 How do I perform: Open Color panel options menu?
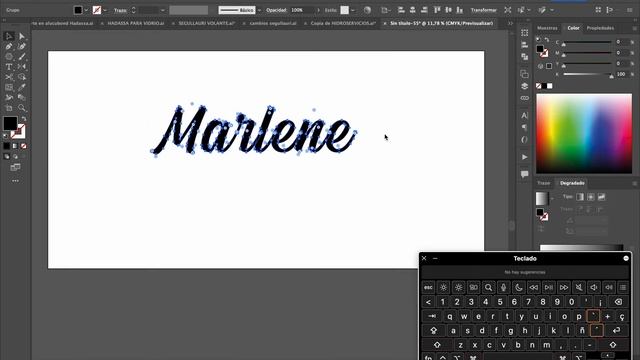coord(634,28)
